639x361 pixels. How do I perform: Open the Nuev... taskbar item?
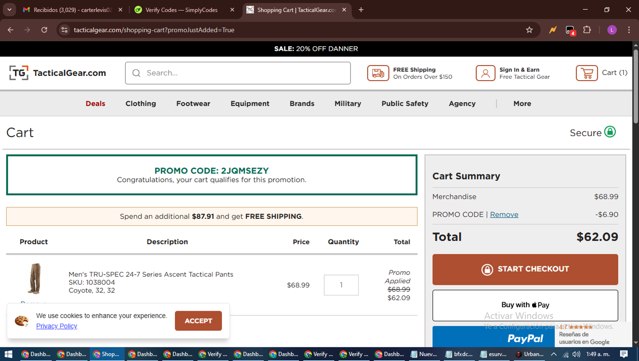[x=424, y=354]
